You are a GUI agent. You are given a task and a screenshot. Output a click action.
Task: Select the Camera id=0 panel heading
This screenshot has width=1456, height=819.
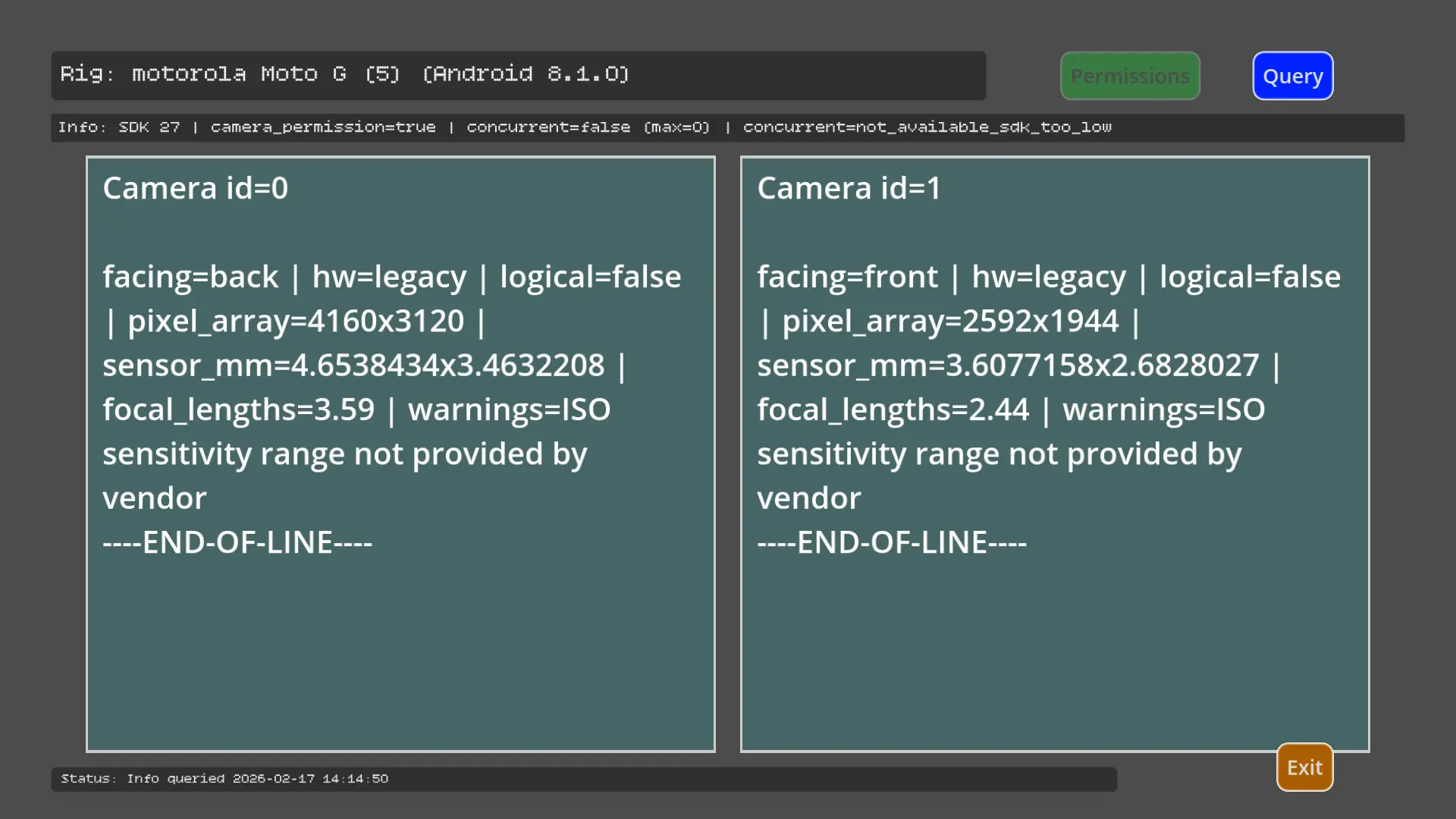[x=196, y=188]
